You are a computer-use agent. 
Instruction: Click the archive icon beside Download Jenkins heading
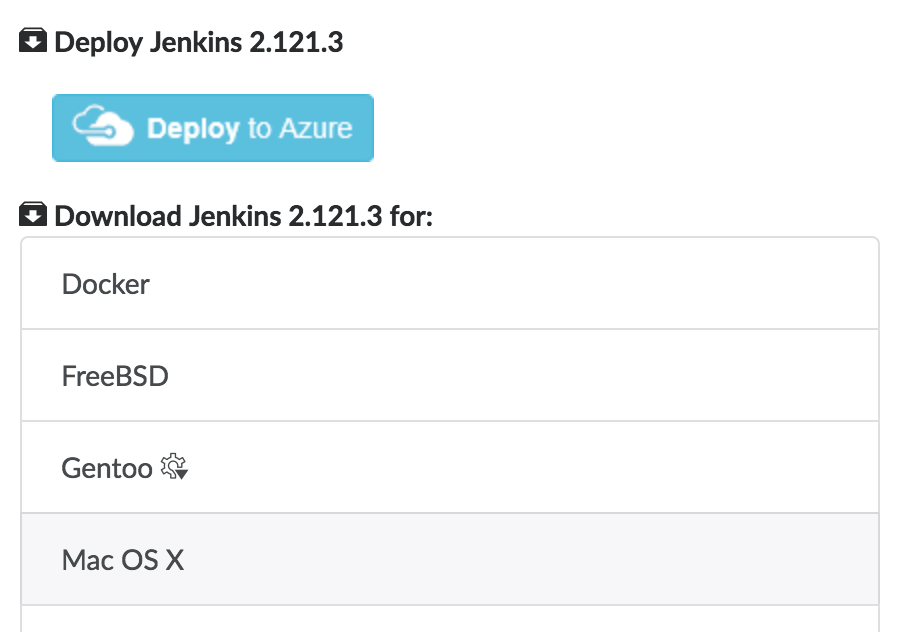point(33,214)
